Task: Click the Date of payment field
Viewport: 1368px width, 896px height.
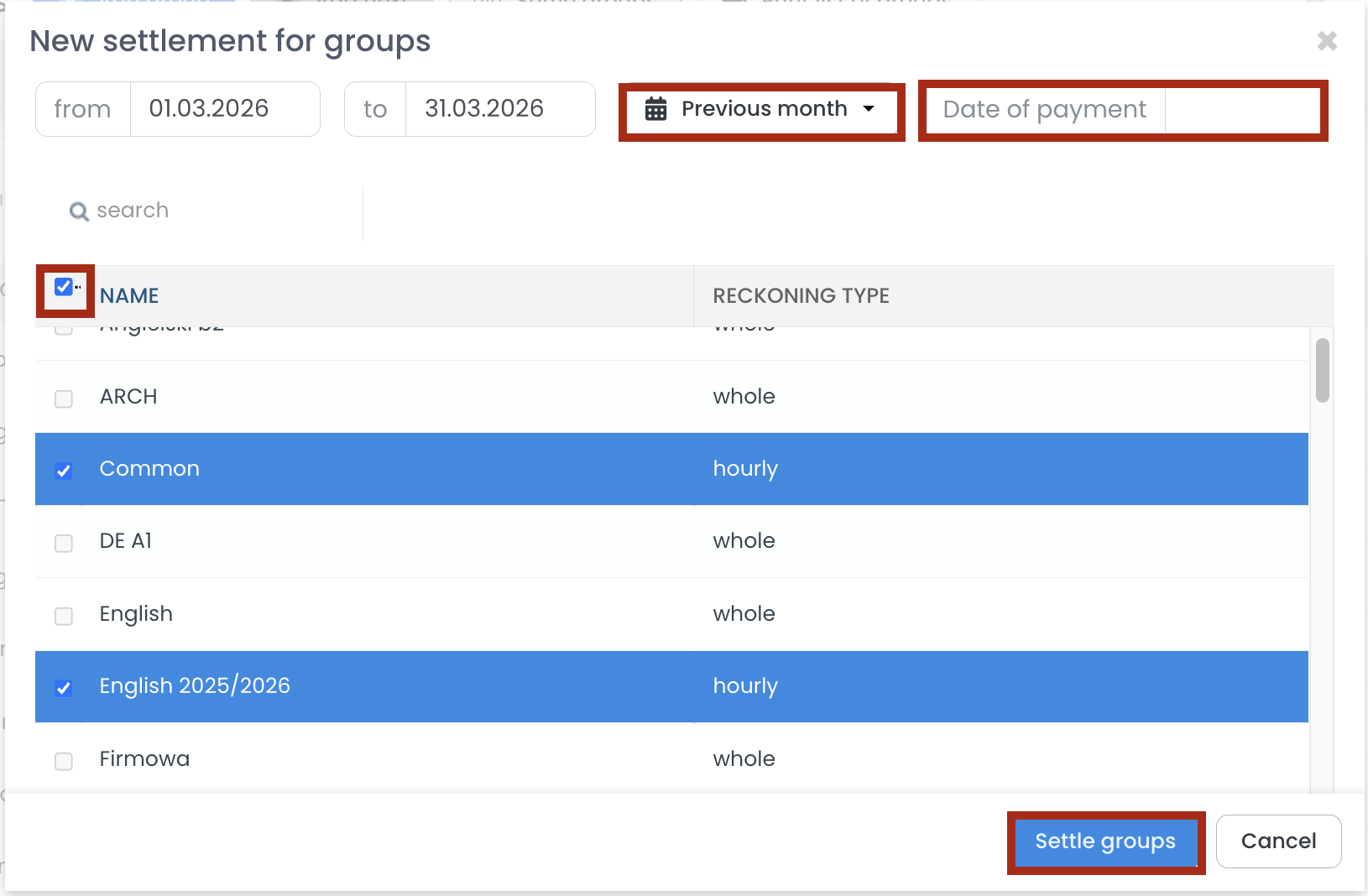Action: coord(1241,110)
